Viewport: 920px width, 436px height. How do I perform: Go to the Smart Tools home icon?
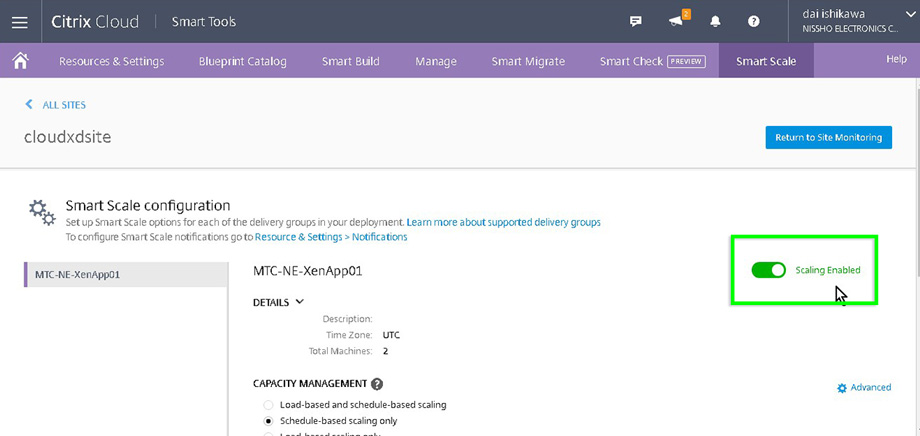[21, 60]
